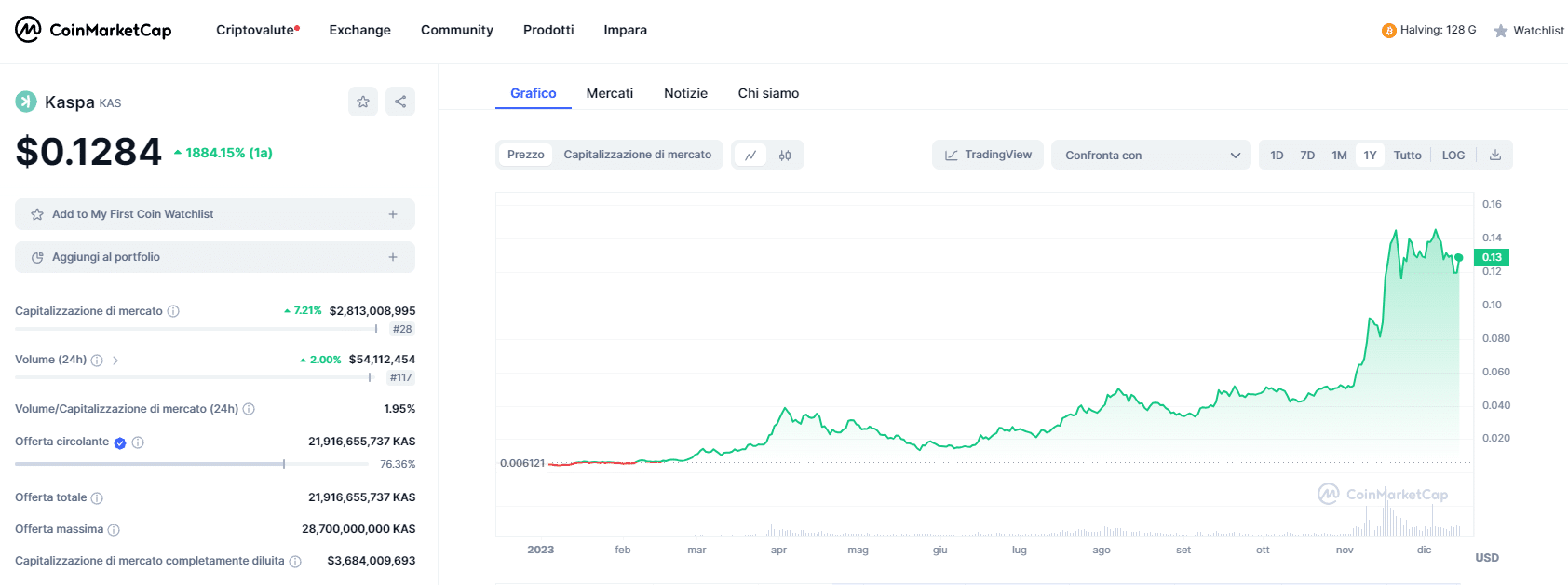Select the line chart view icon

click(750, 156)
